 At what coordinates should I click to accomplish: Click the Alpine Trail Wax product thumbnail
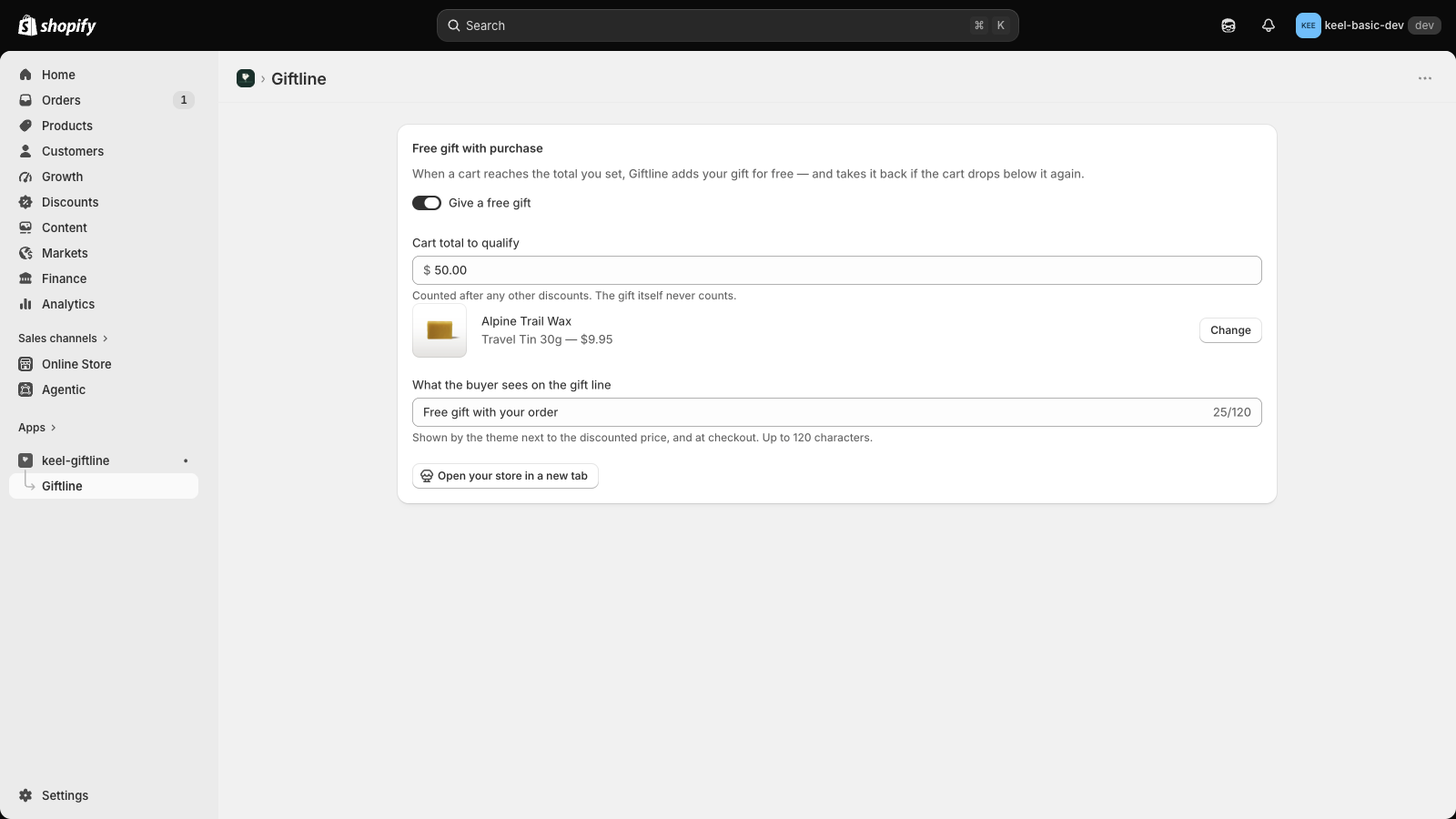[440, 330]
